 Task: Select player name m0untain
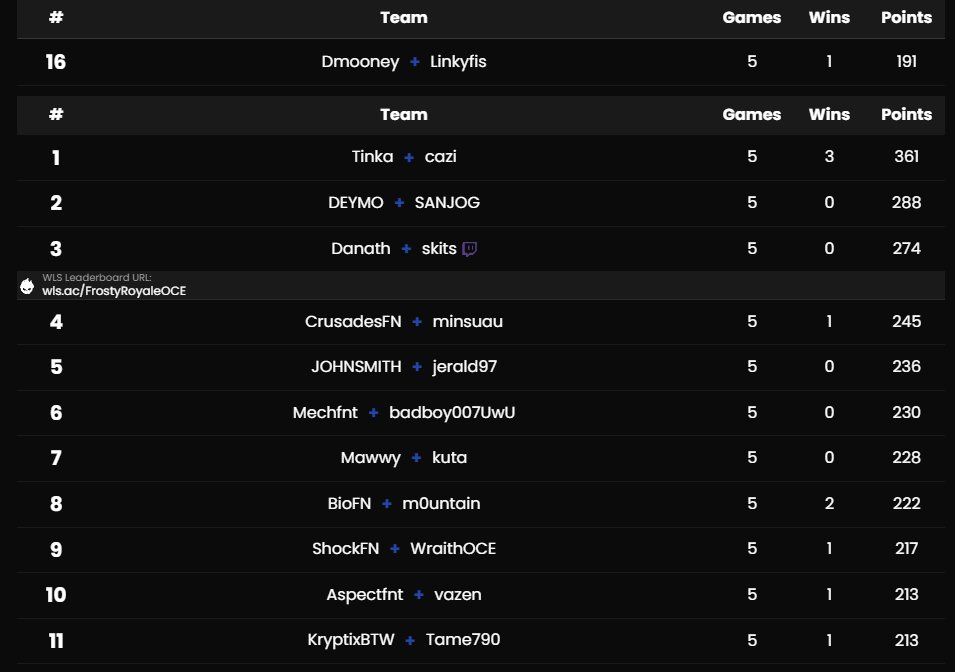click(x=442, y=503)
